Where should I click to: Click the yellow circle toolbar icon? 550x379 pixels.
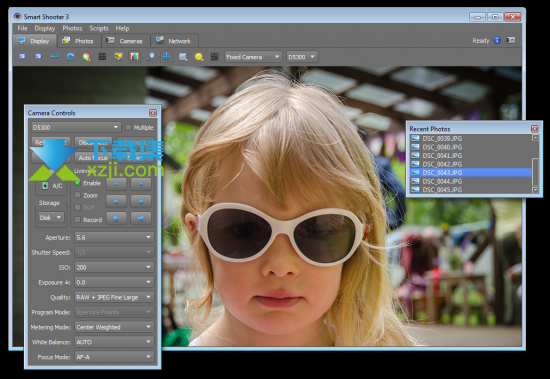click(199, 56)
